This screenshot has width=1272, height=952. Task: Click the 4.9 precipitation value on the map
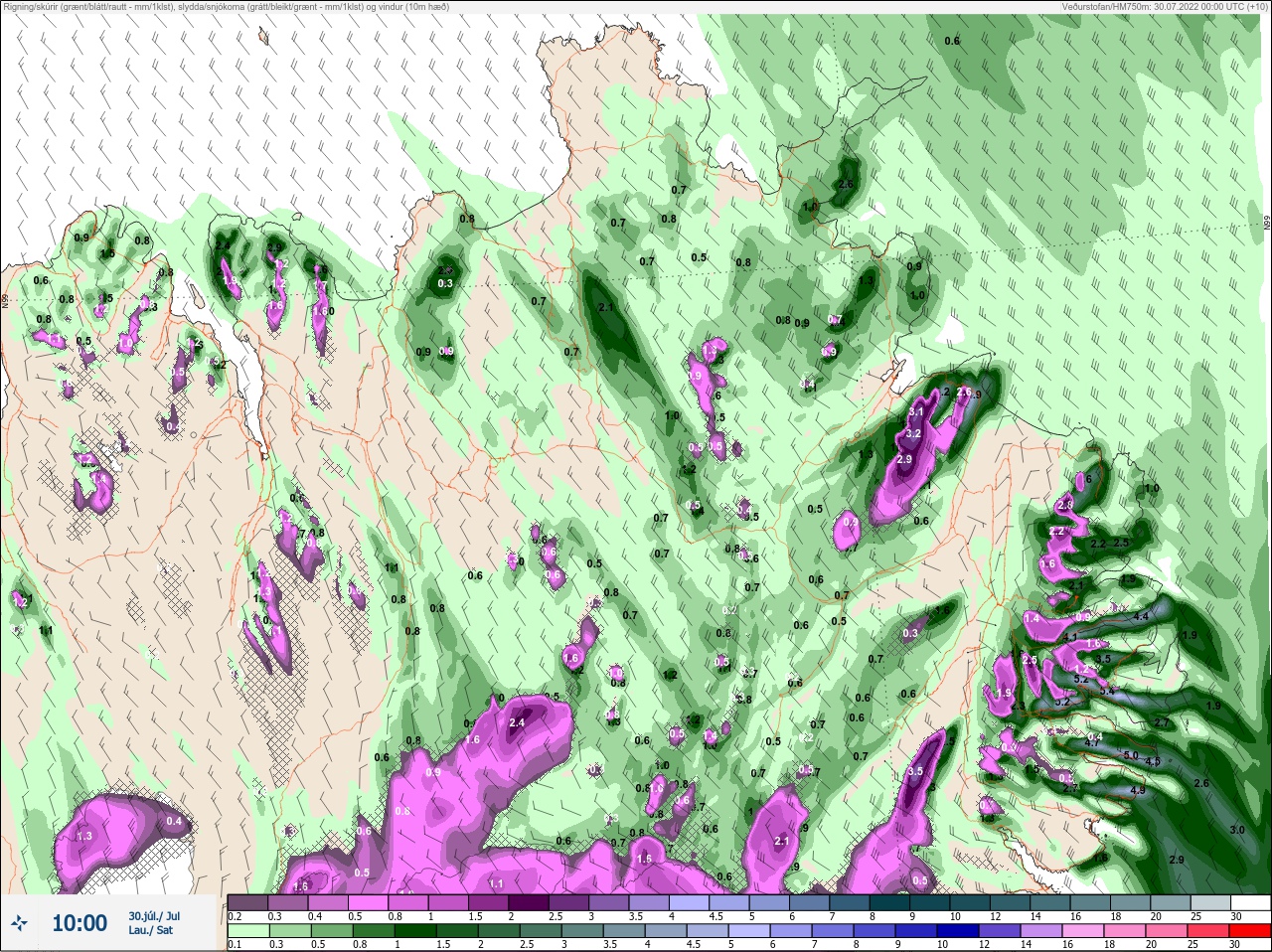(x=1138, y=790)
